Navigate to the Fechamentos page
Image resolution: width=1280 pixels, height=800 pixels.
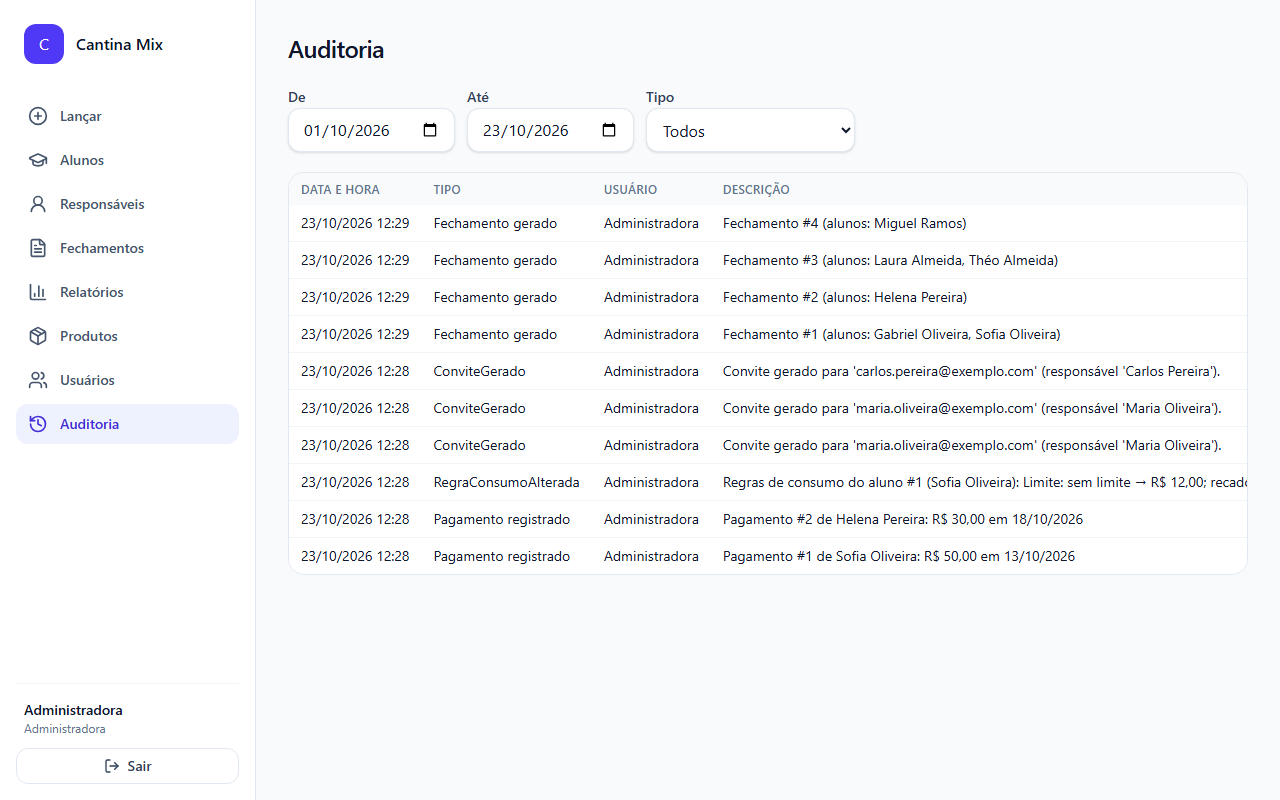click(x=127, y=248)
